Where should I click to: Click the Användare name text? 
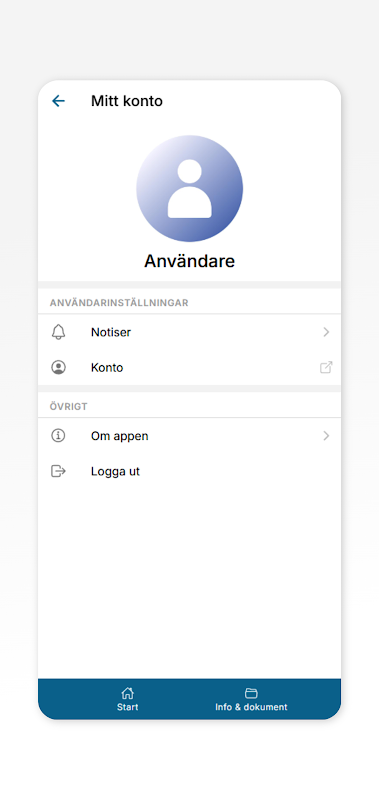pyautogui.click(x=190, y=261)
